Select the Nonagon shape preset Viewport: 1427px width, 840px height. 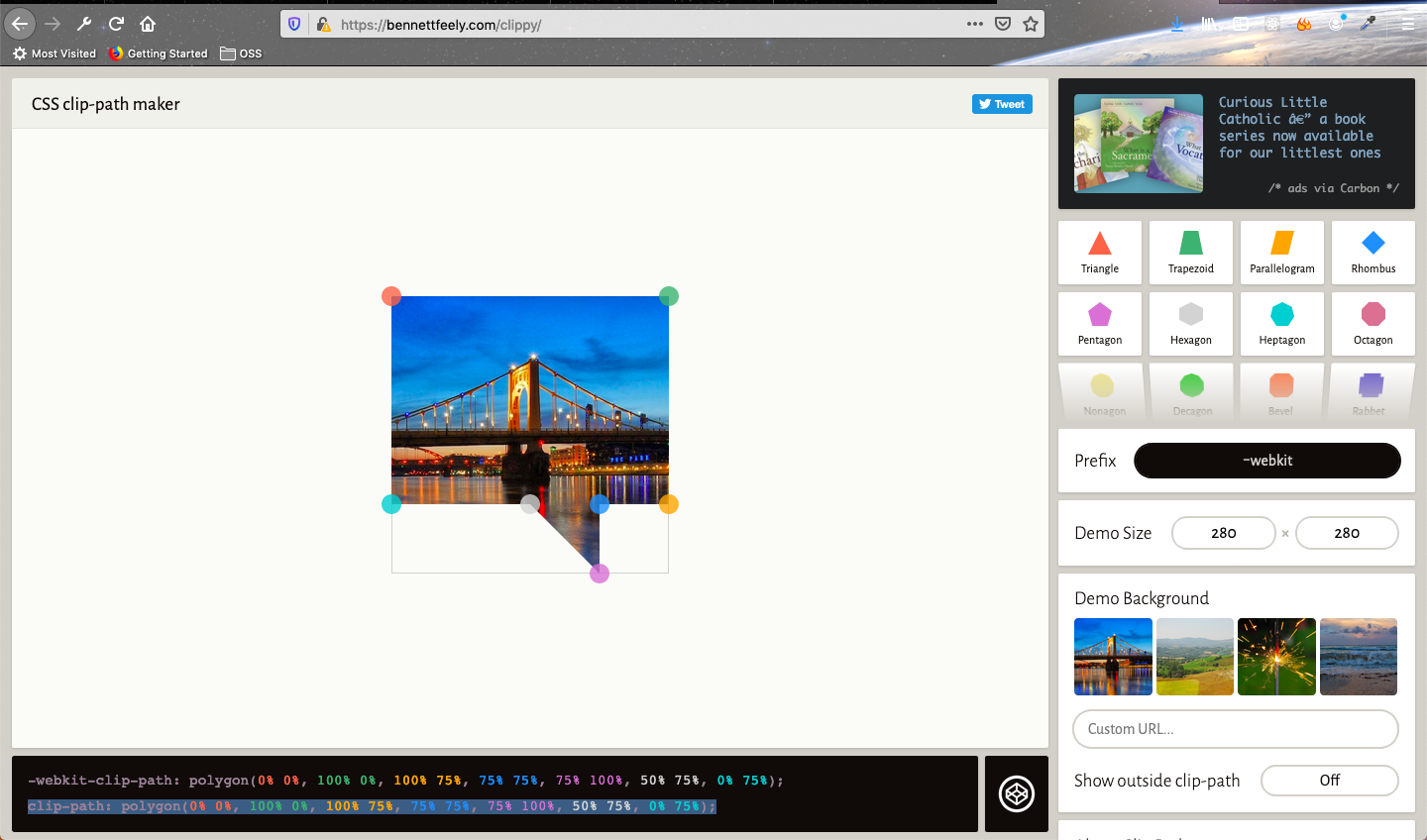coord(1102,393)
